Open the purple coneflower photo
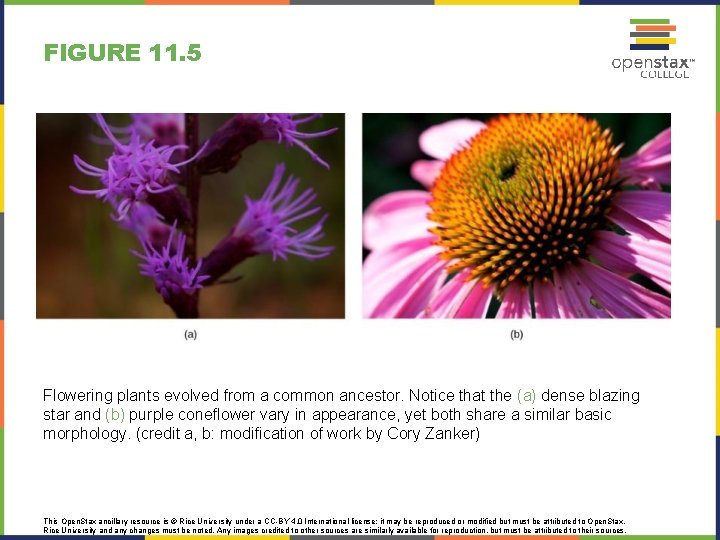Image resolution: width=720 pixels, height=540 pixels. click(517, 216)
